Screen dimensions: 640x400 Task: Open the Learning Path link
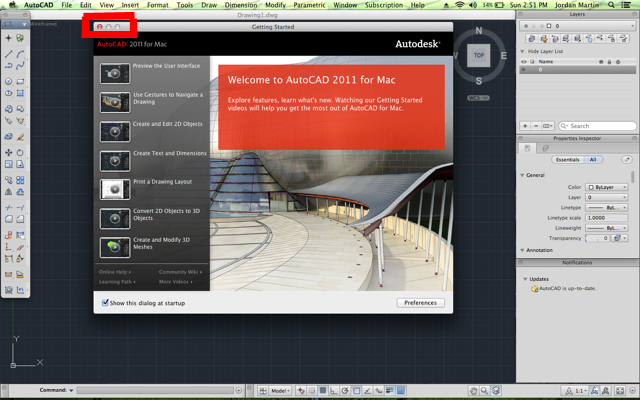(x=117, y=282)
